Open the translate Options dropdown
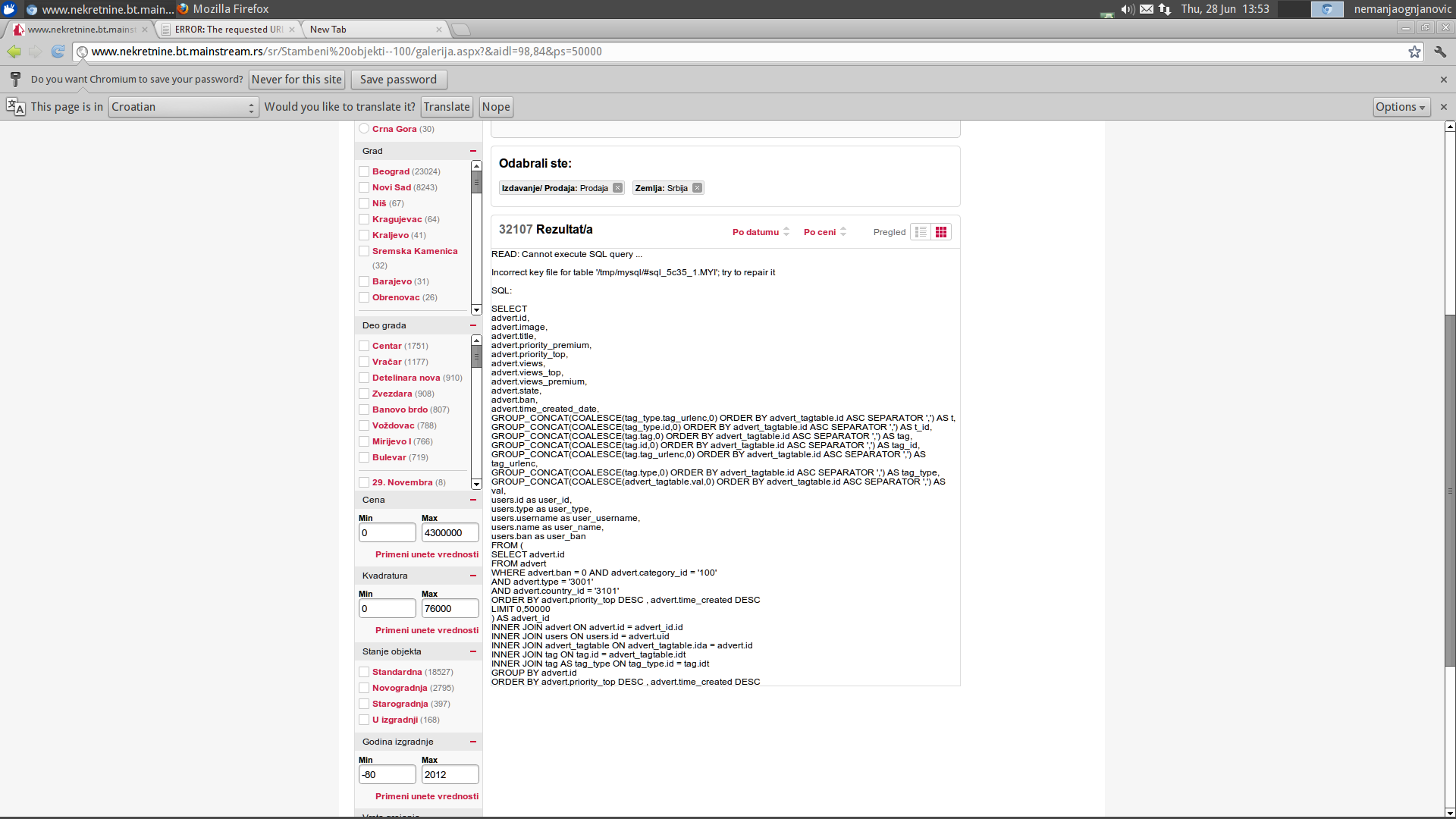 click(x=1401, y=107)
